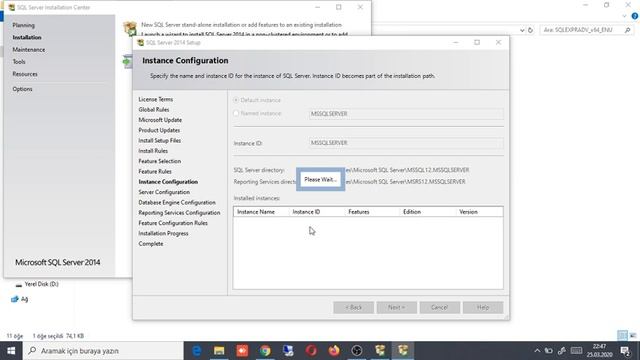The height and width of the screenshot is (360, 640).
Task: Launch Microsoft Edge from the taskbar
Action: (x=197, y=351)
